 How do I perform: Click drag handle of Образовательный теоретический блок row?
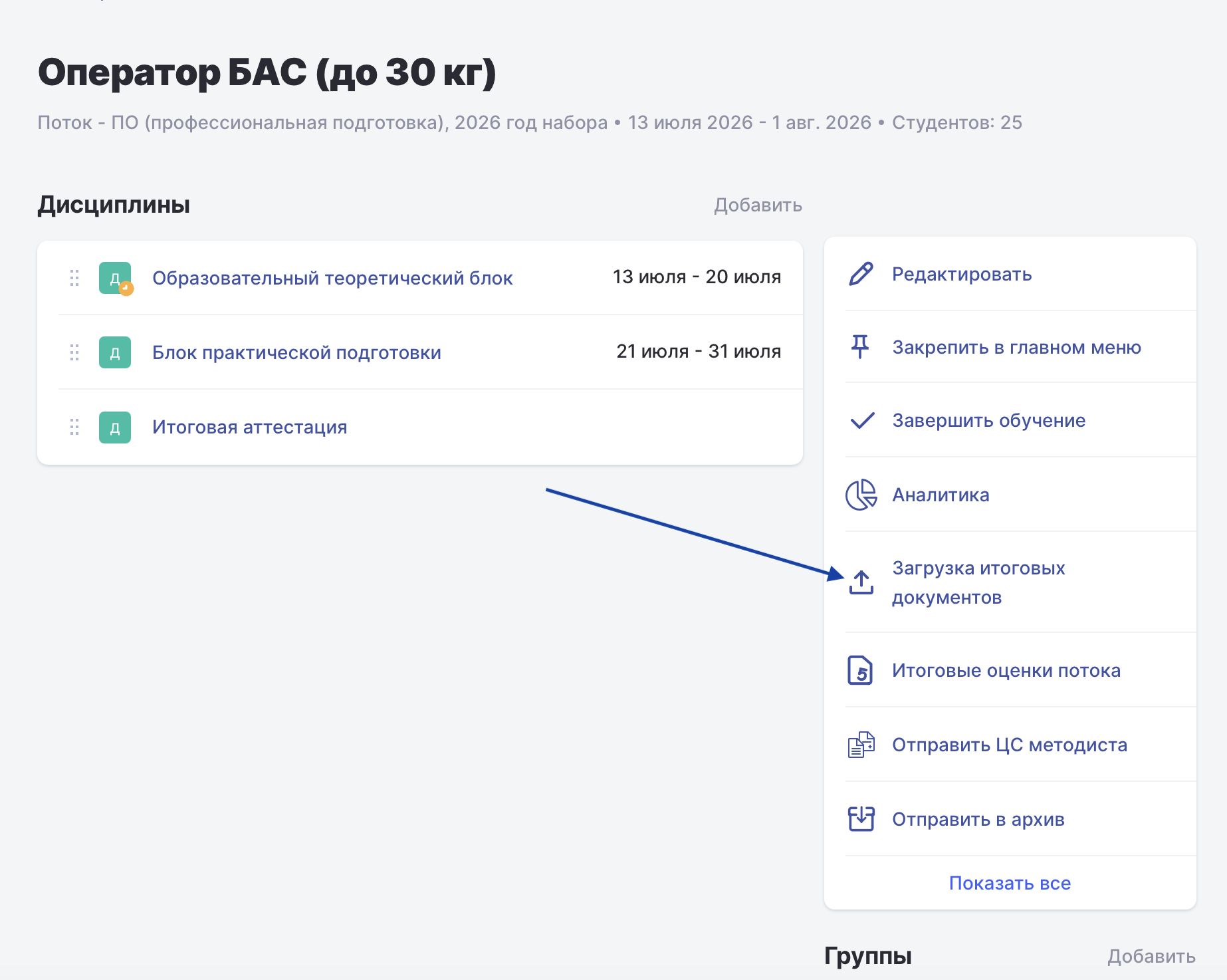[x=74, y=278]
